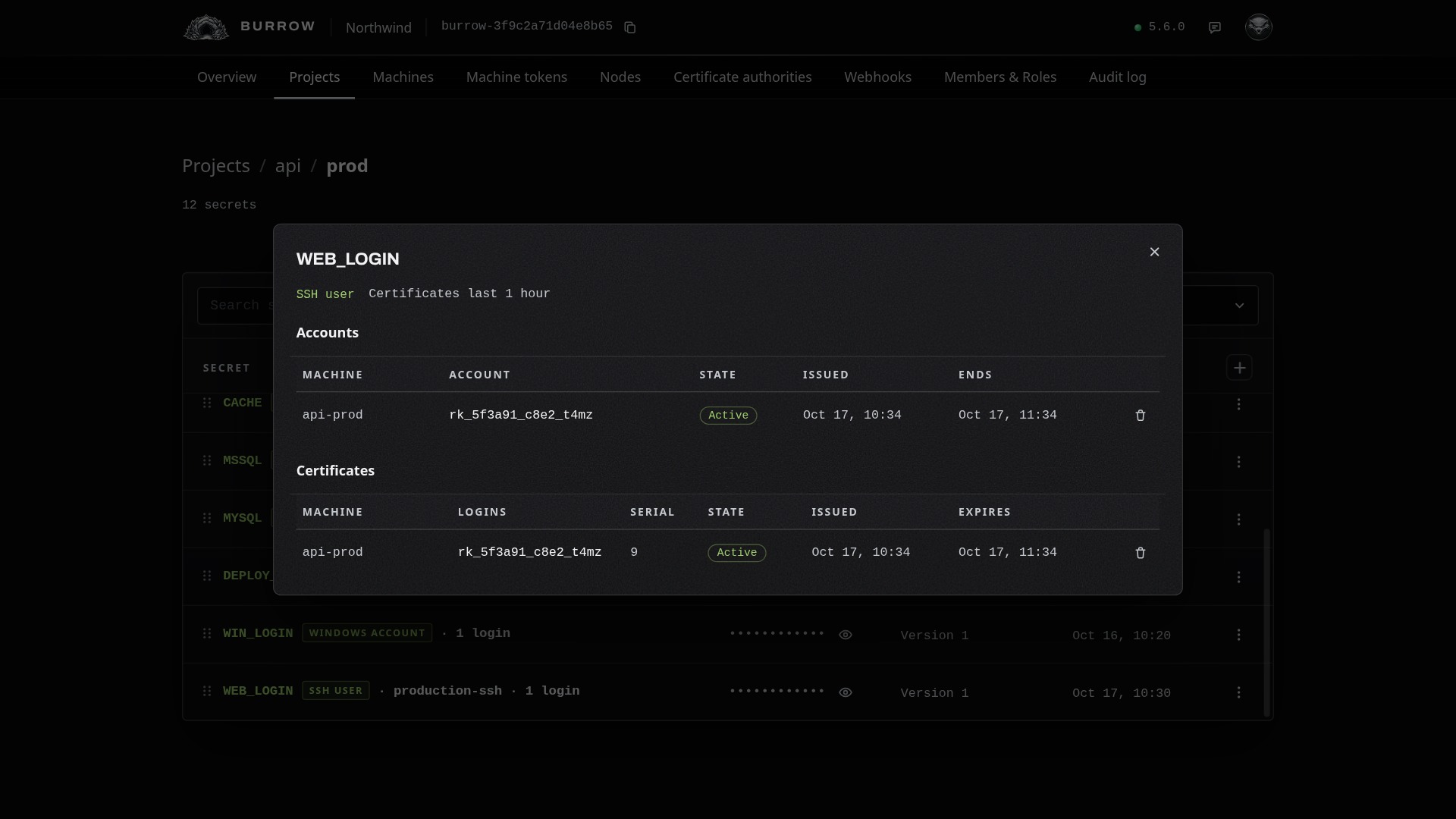The width and height of the screenshot is (1456, 819).
Task: Select the Nodes tab
Action: tap(620, 77)
